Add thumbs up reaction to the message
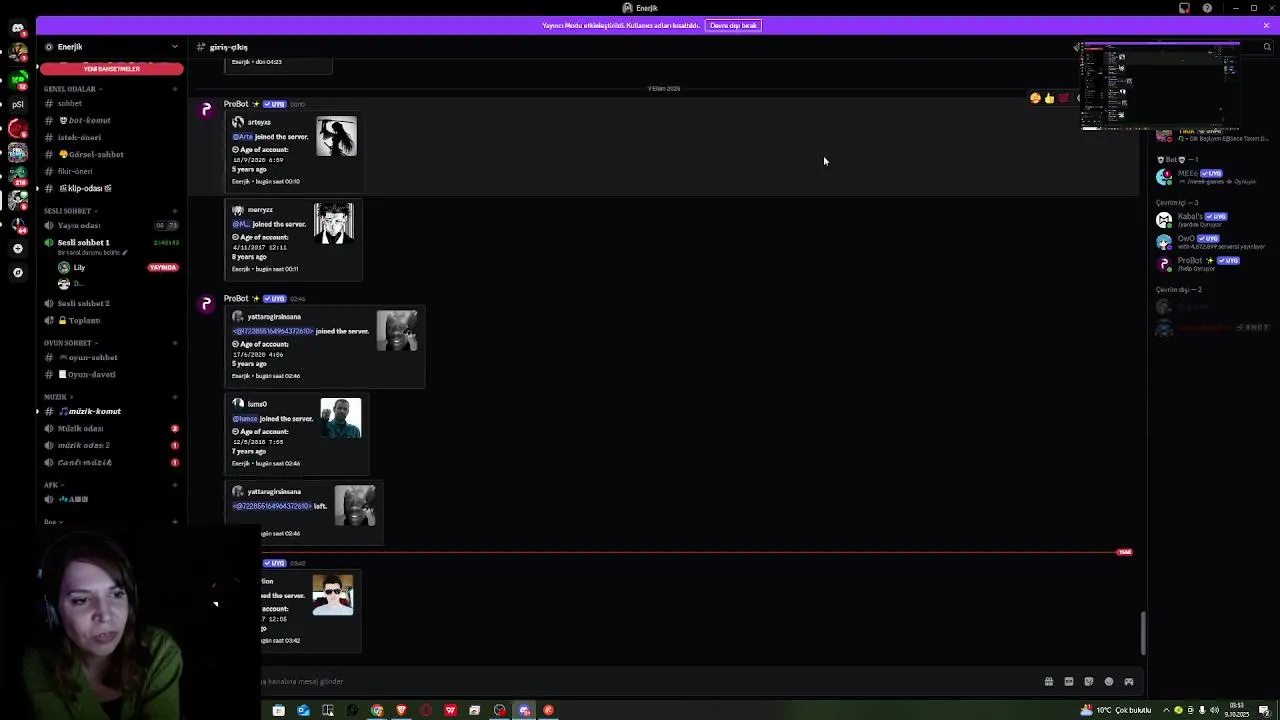 pos(1049,98)
